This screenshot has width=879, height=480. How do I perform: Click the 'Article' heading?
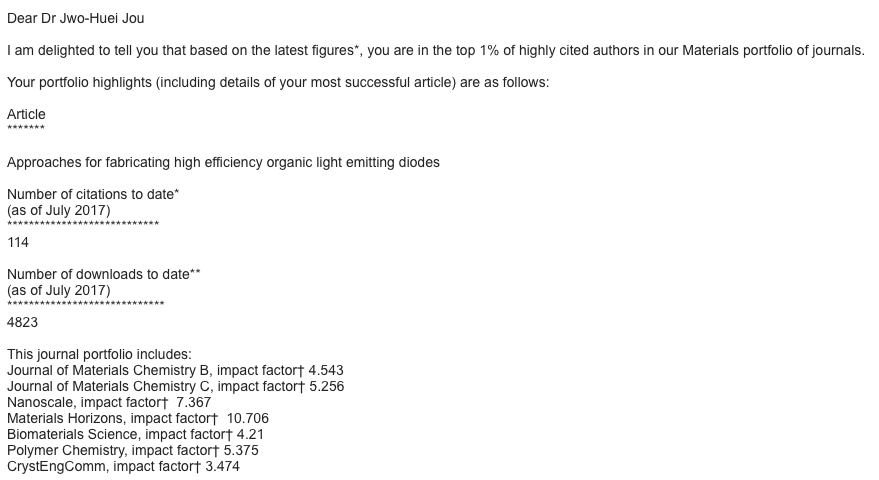click(26, 114)
